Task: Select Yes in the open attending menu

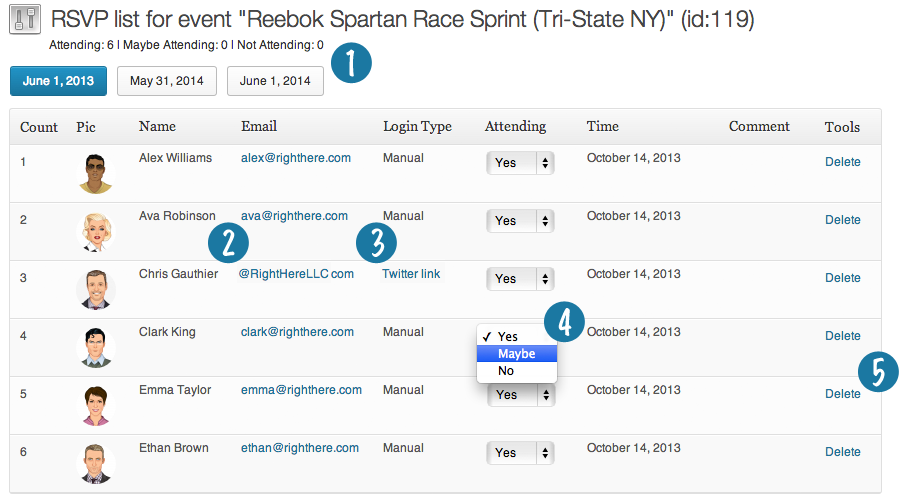Action: tap(508, 337)
